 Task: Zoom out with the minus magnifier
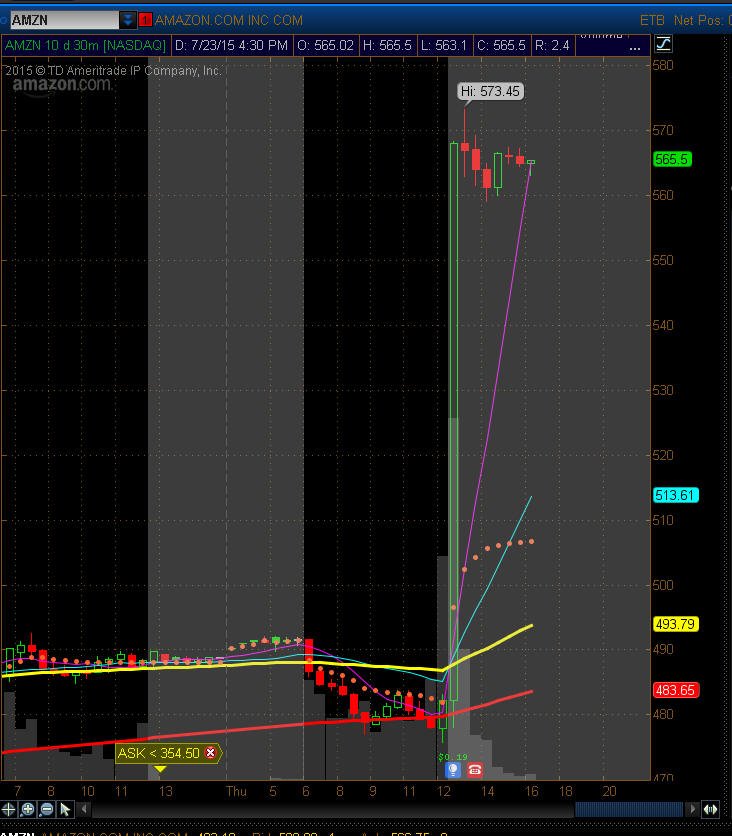46,809
